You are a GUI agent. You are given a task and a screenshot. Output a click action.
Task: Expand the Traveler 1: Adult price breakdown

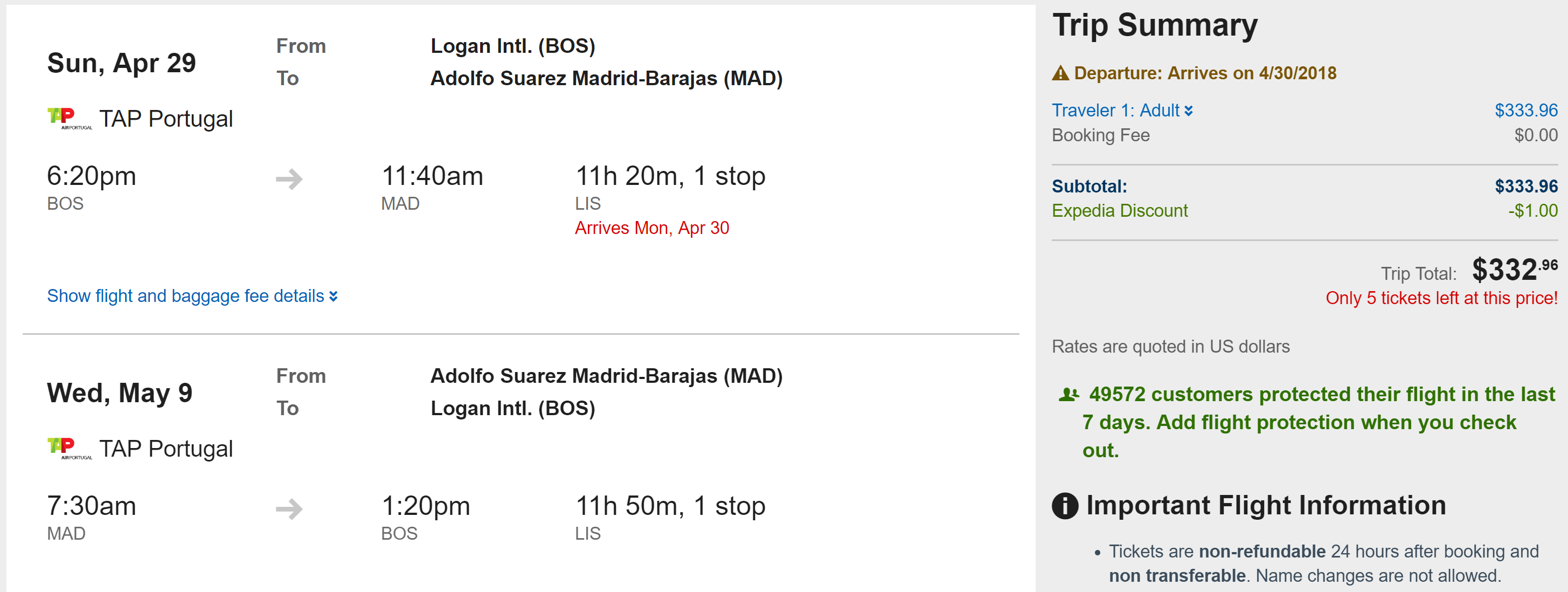(x=1122, y=110)
